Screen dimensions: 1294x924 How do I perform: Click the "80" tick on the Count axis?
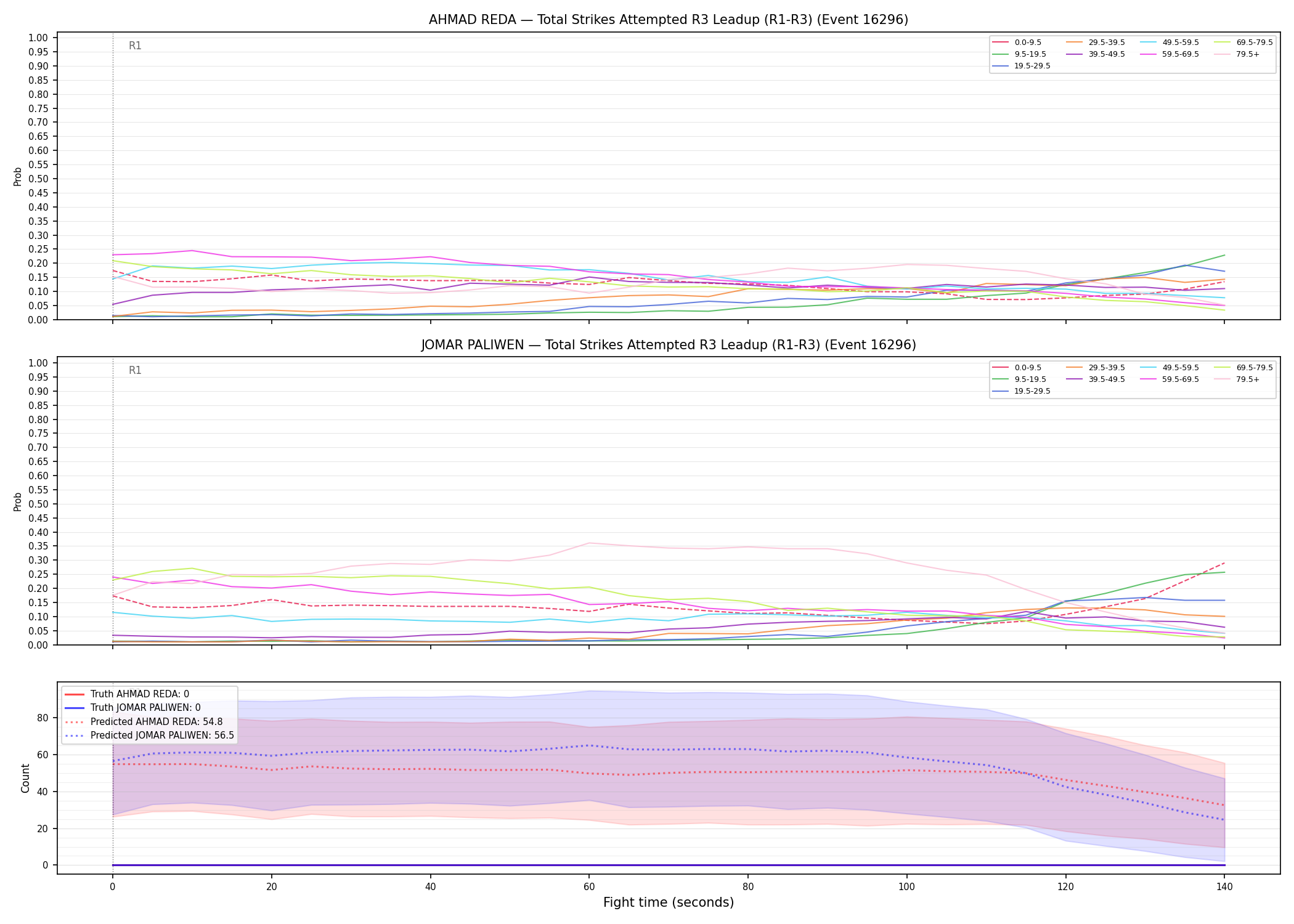pos(42,718)
